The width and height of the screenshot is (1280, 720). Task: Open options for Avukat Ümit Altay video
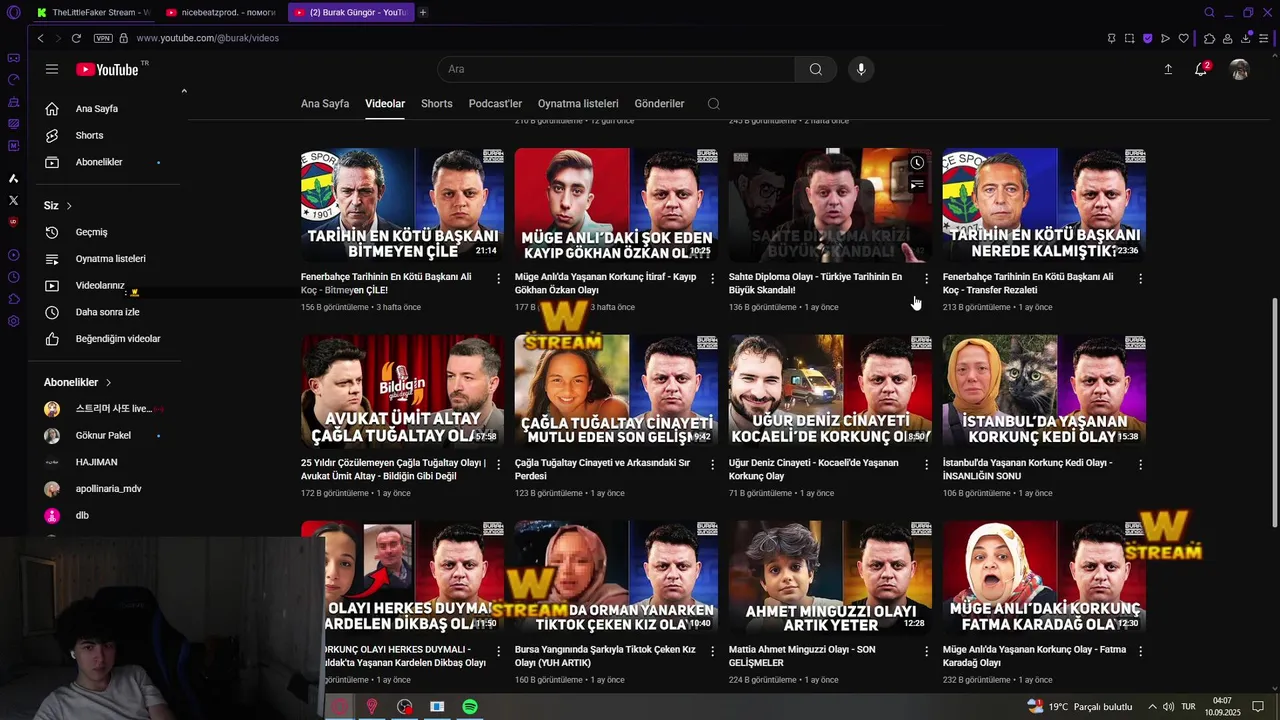tap(499, 464)
